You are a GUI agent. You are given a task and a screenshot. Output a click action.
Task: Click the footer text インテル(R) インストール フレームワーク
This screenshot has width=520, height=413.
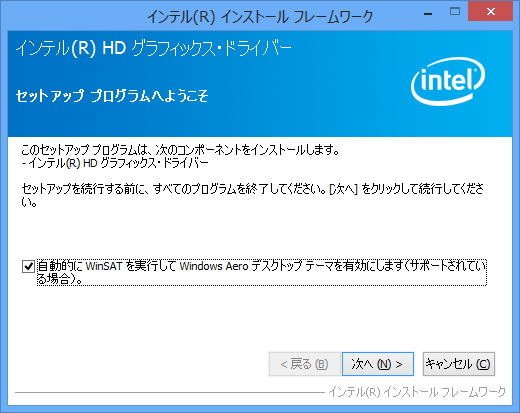point(417,392)
